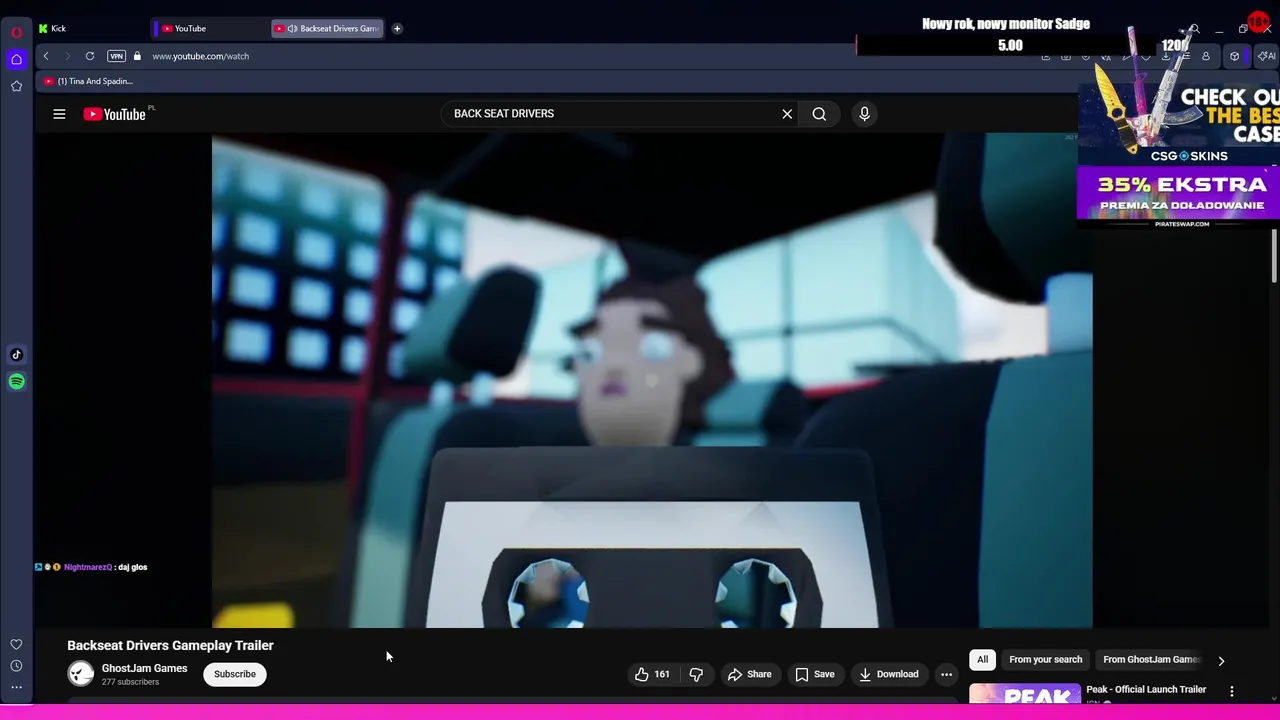Subscribe to GhostJam Games
This screenshot has width=1280, height=720.
tap(235, 674)
